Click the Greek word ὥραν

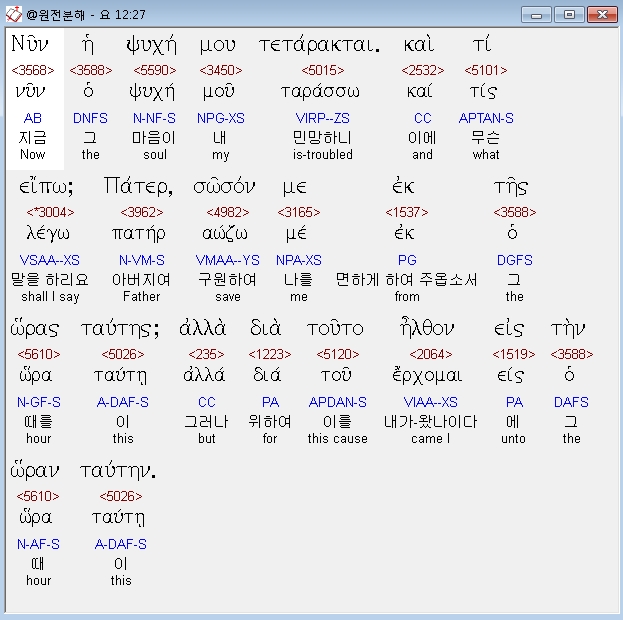(x=35, y=471)
